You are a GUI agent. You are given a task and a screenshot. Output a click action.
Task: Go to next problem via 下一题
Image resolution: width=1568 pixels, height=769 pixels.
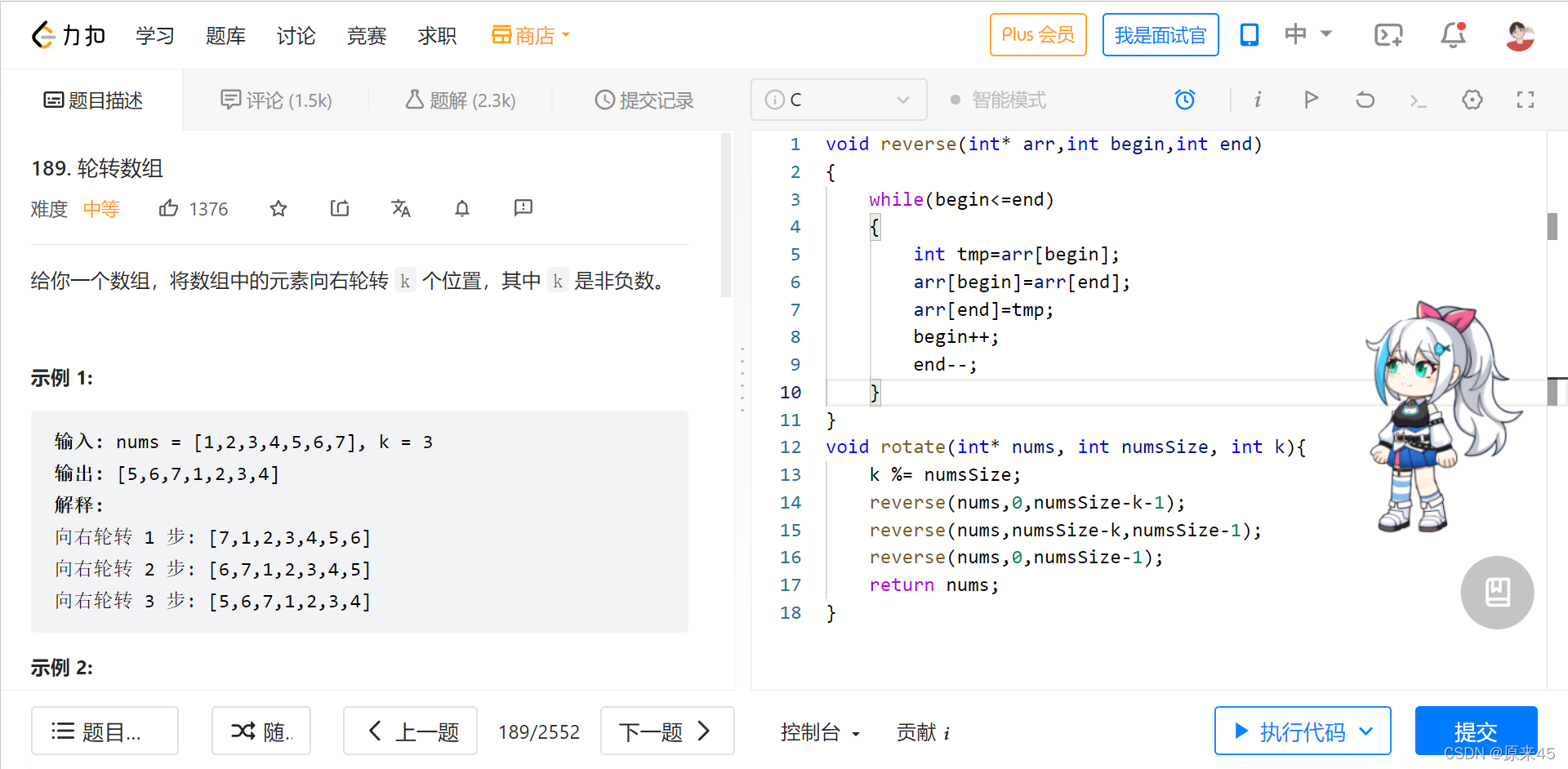666,731
